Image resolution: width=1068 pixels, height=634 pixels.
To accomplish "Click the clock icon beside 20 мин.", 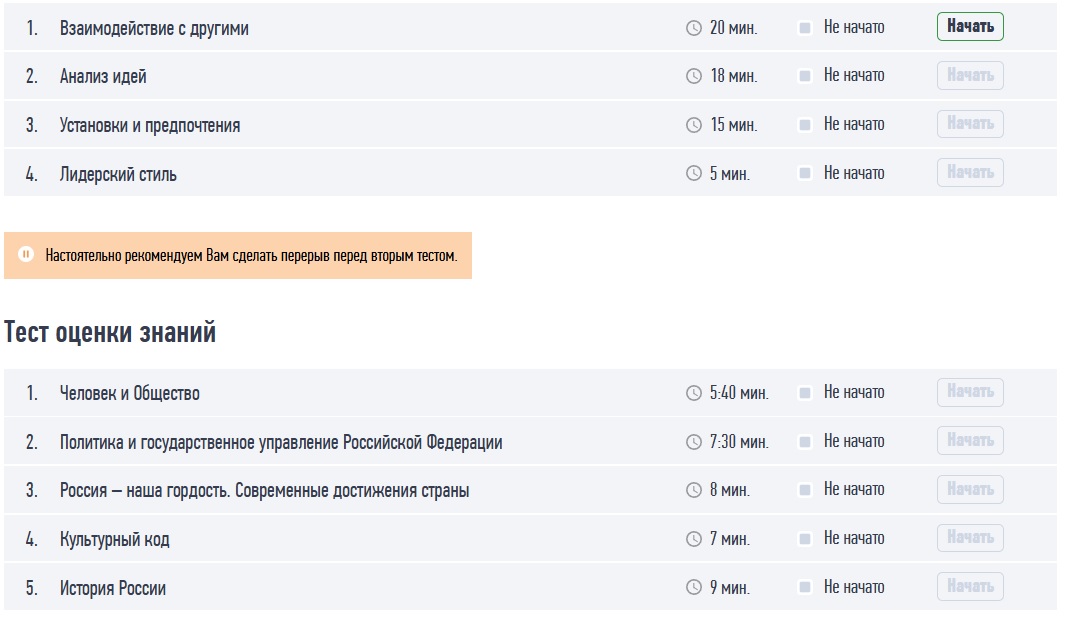I will pos(694,28).
